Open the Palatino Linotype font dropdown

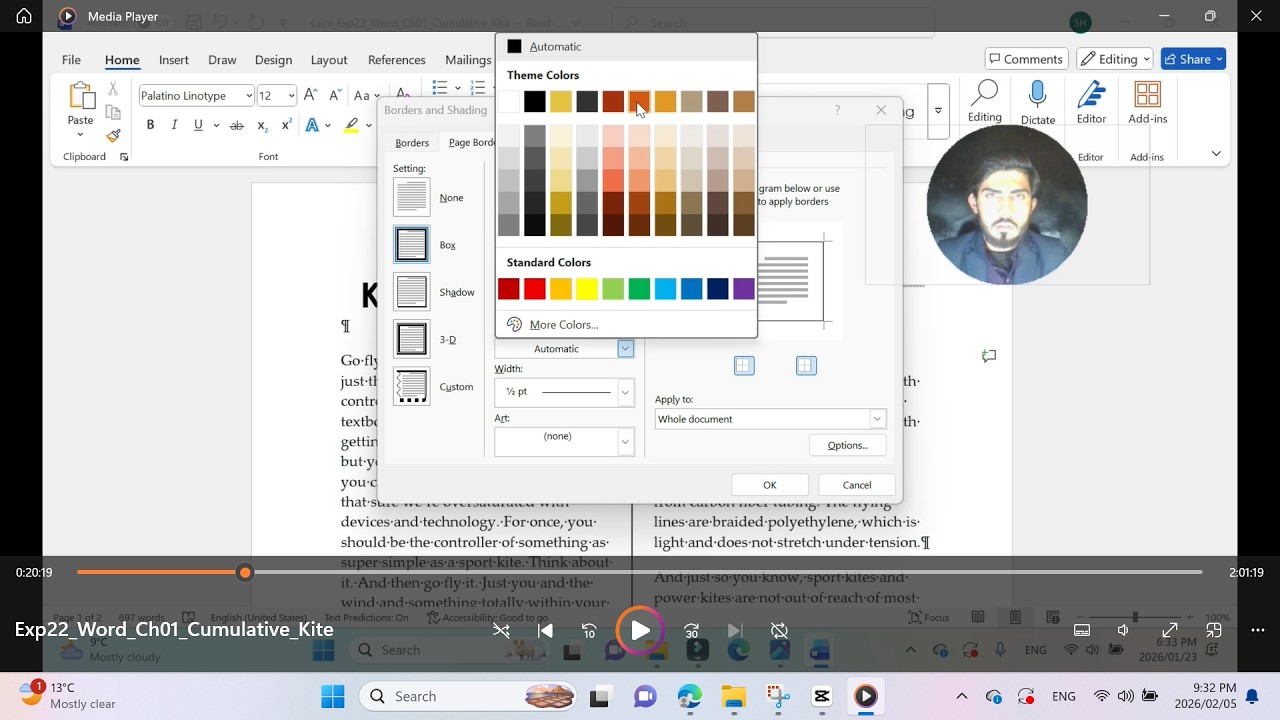point(248,96)
